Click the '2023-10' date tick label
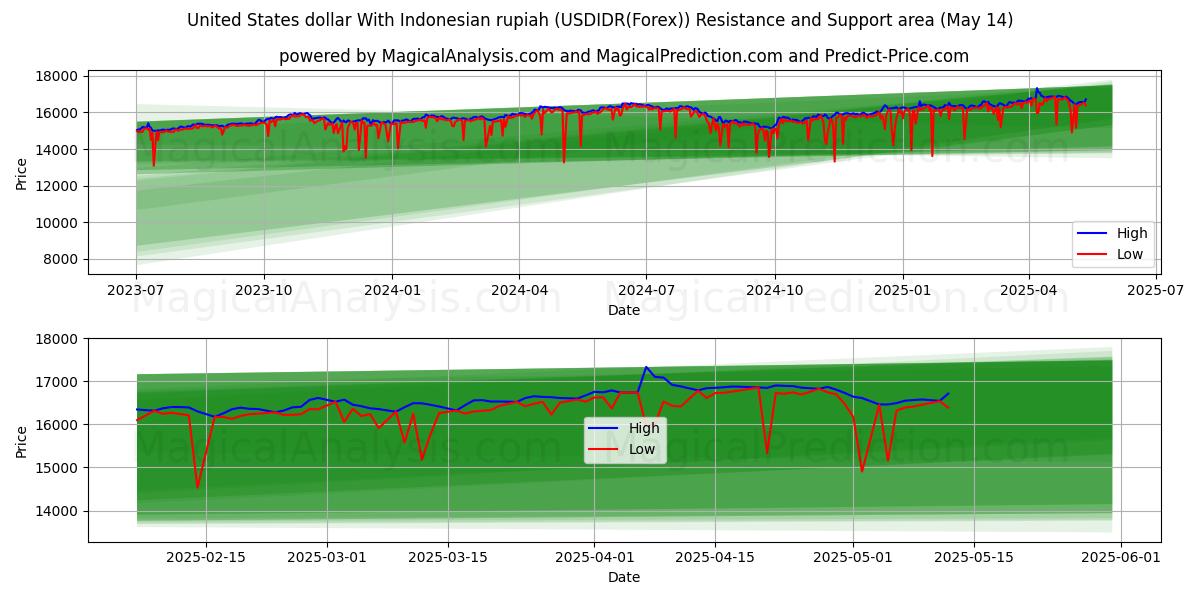 tap(264, 290)
